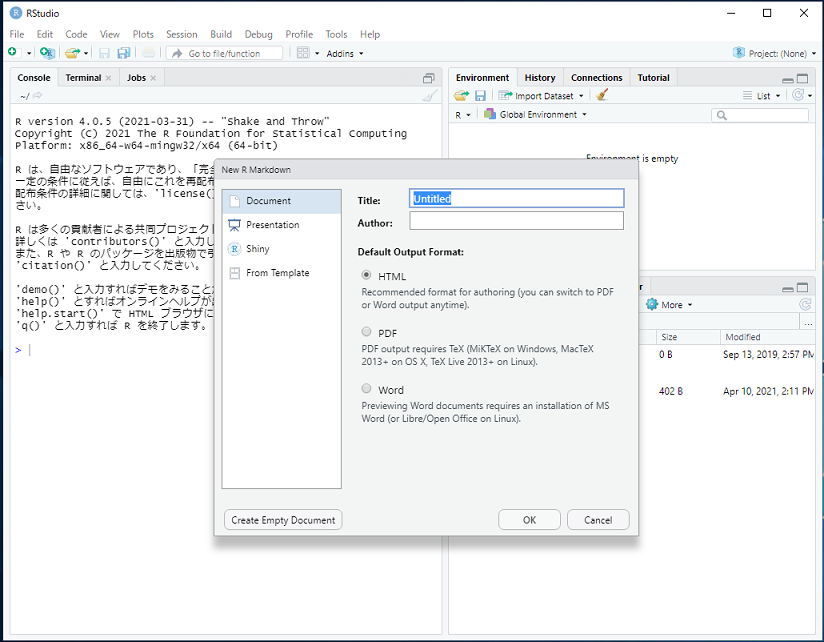Expand the Addins dropdown
This screenshot has width=824, height=642.
pyautogui.click(x=345, y=54)
